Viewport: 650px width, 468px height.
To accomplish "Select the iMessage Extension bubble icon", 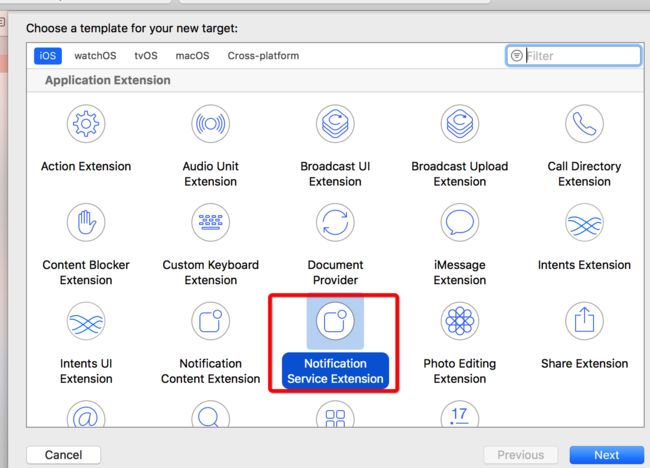I will (x=460, y=222).
